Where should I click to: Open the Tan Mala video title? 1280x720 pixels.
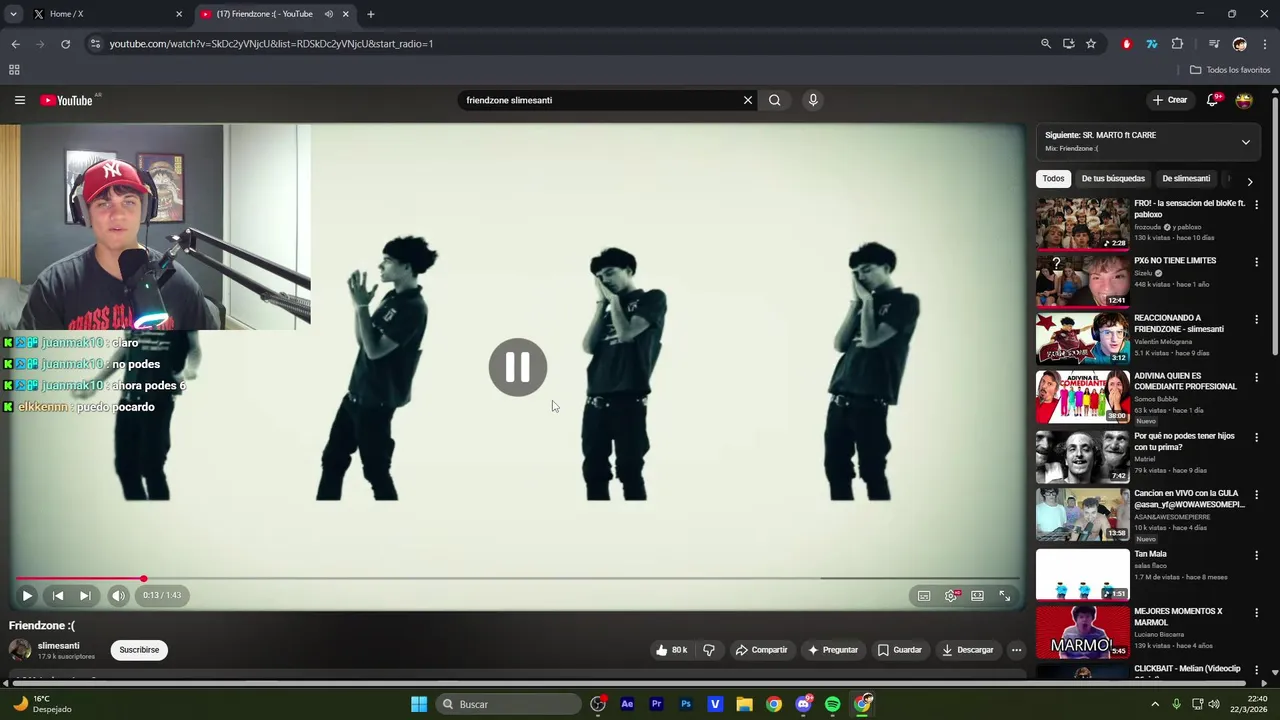click(1150, 554)
